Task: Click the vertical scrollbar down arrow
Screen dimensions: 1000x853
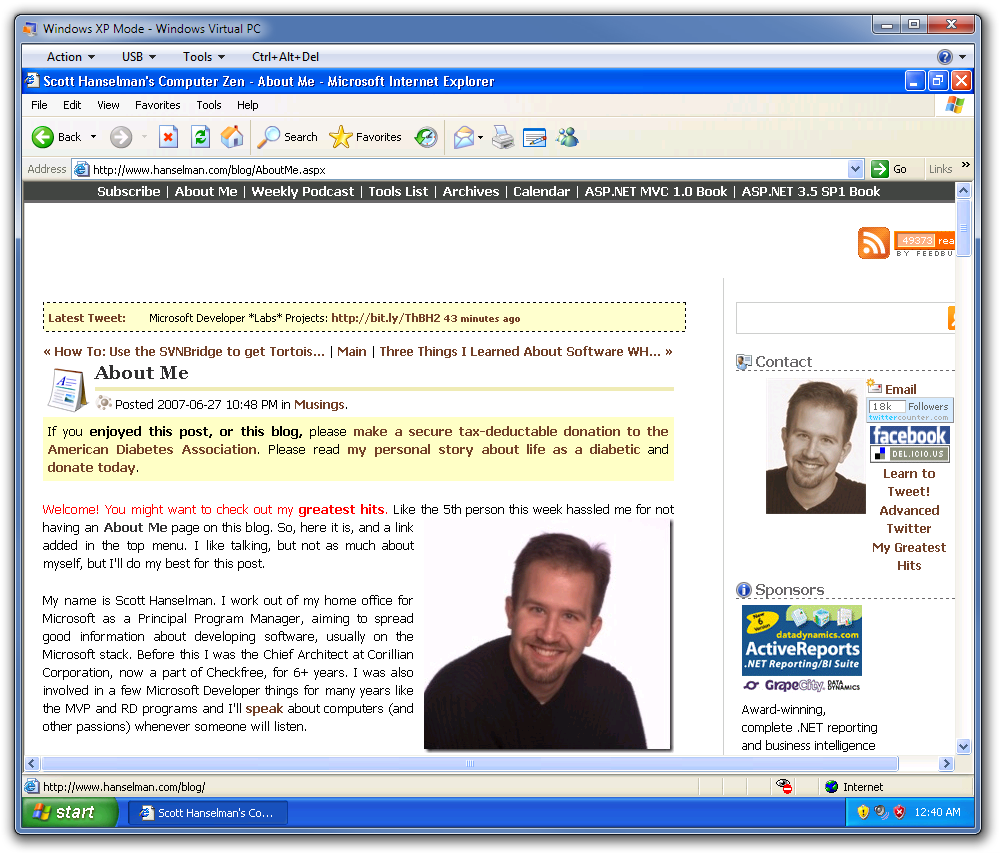Action: coord(963,746)
